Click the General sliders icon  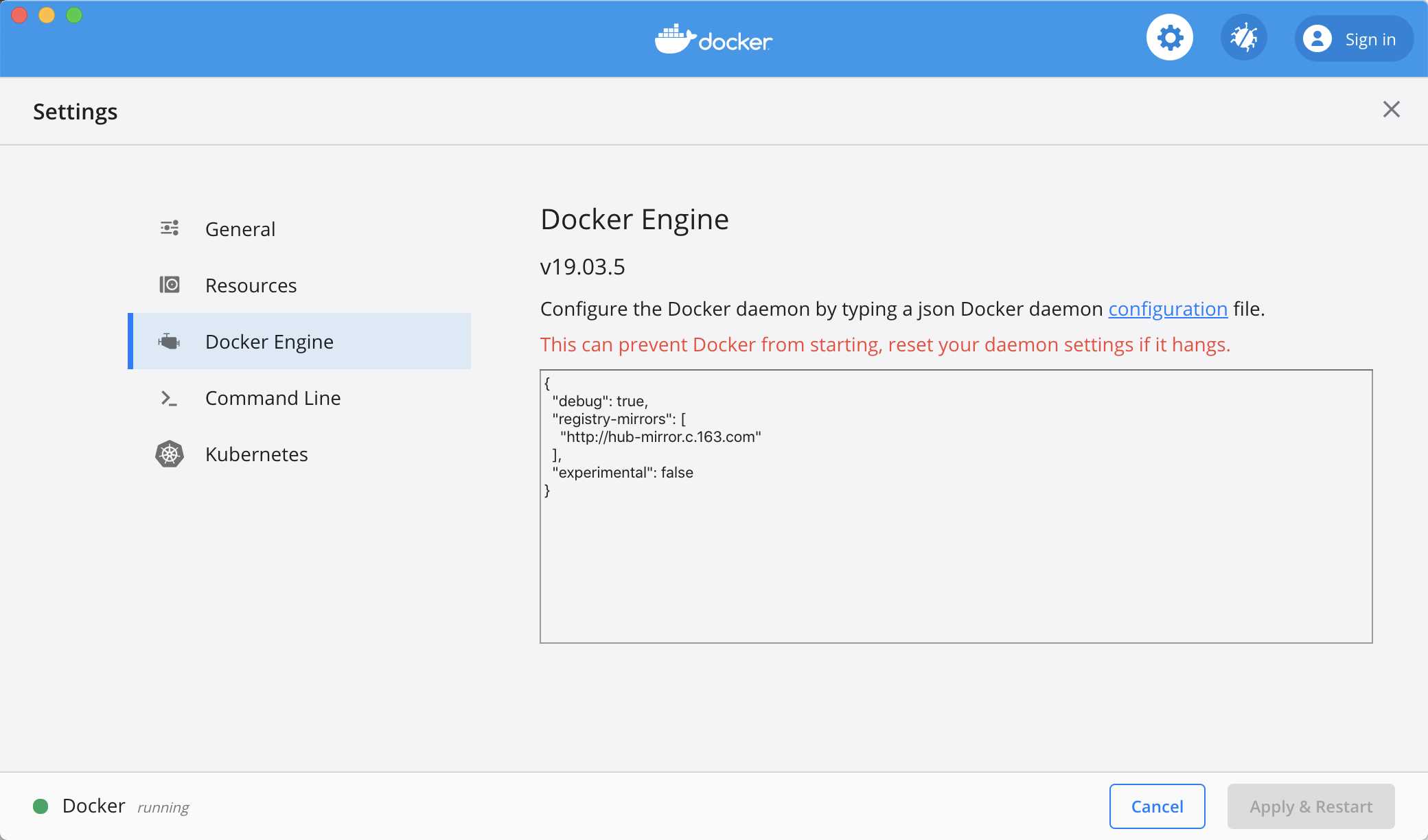pos(170,228)
